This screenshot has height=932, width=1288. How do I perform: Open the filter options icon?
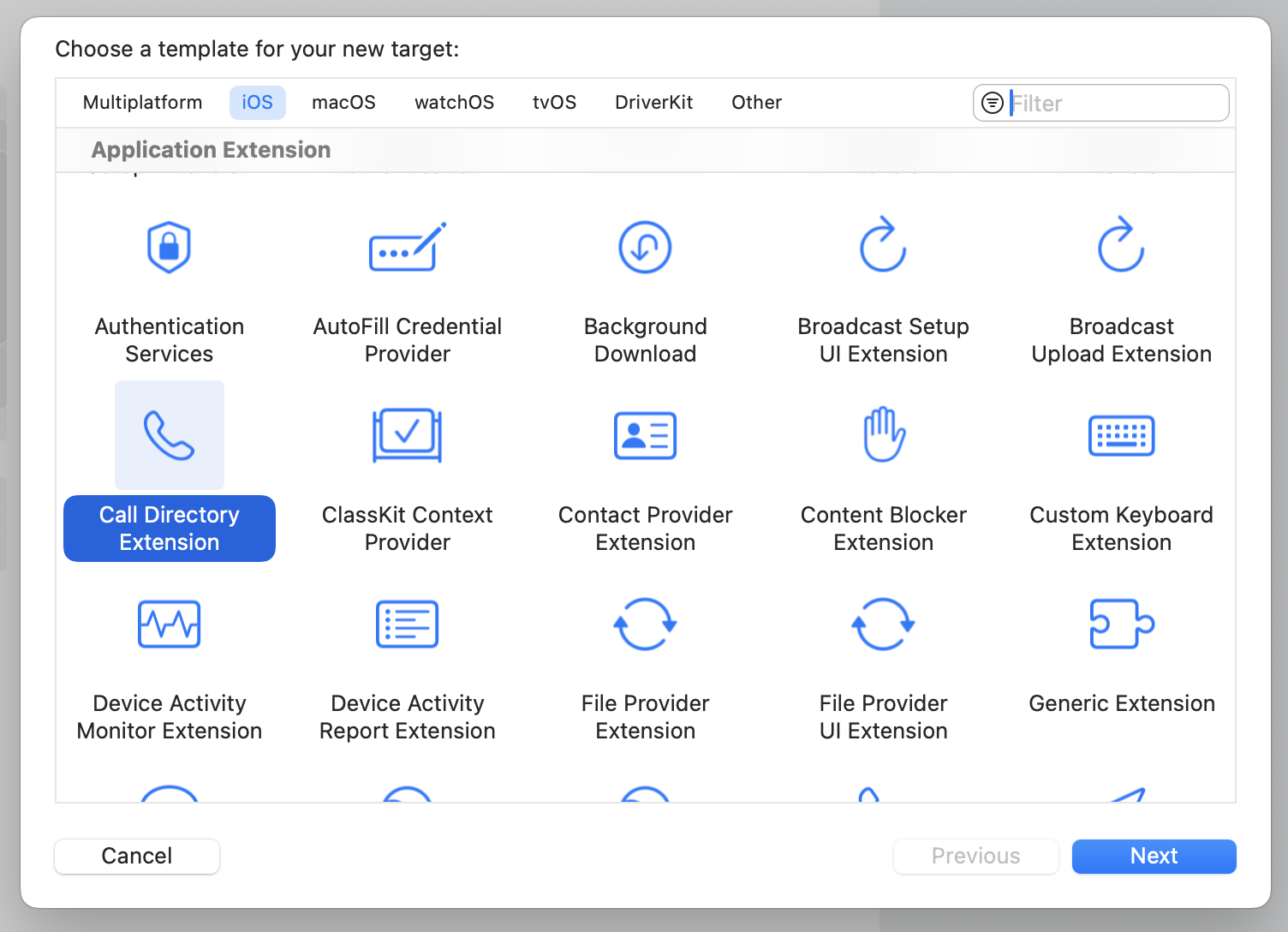993,103
